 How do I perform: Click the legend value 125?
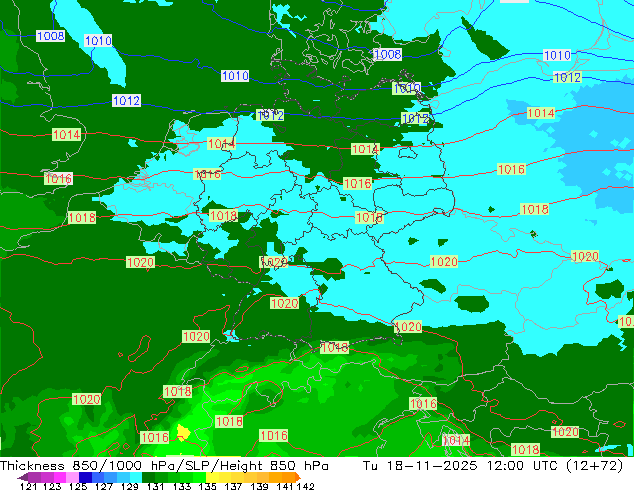click(x=78, y=486)
